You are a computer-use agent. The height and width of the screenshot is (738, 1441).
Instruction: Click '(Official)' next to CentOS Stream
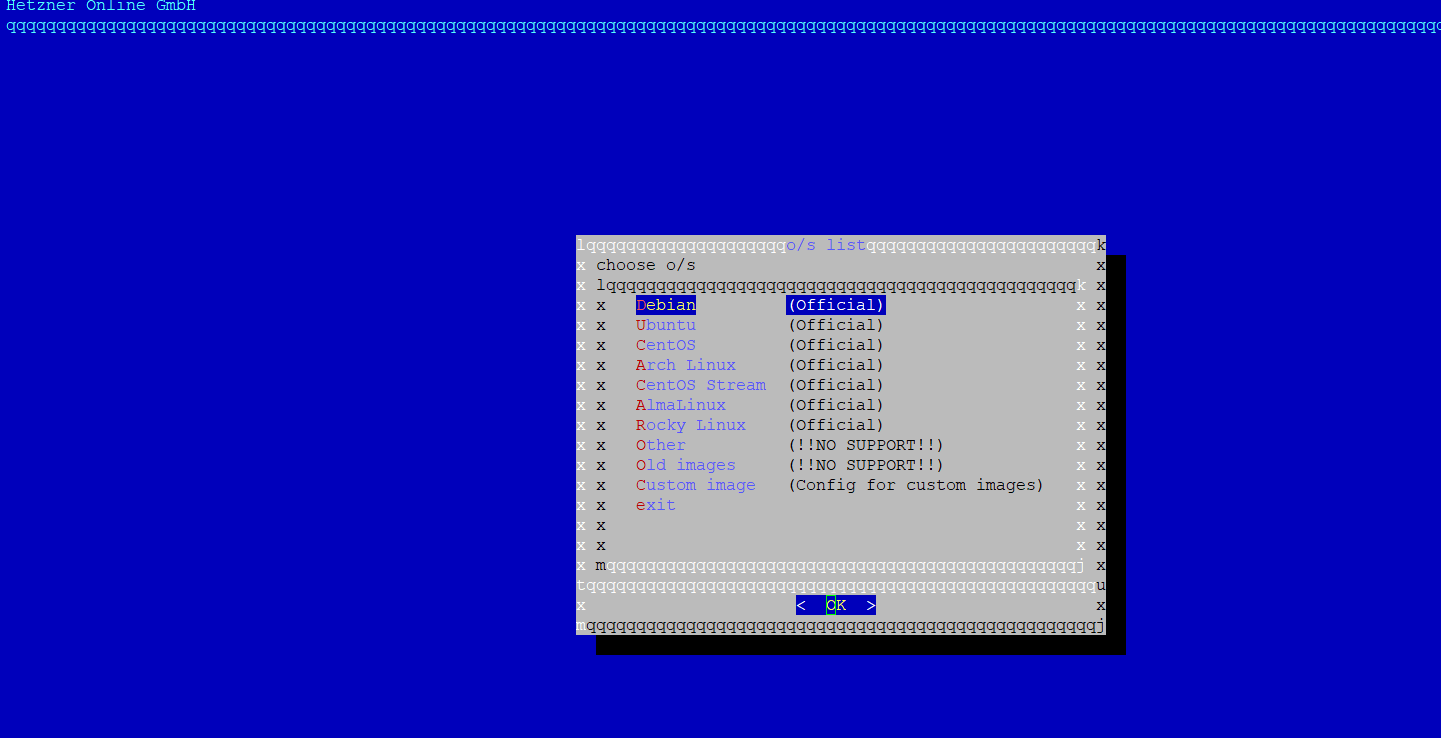point(836,385)
